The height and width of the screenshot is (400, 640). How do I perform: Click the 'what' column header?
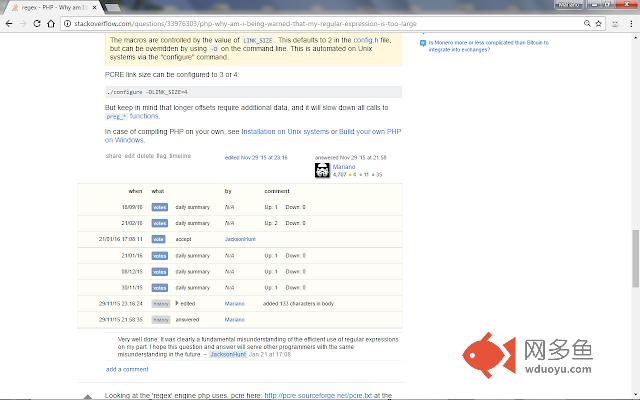tap(158, 191)
